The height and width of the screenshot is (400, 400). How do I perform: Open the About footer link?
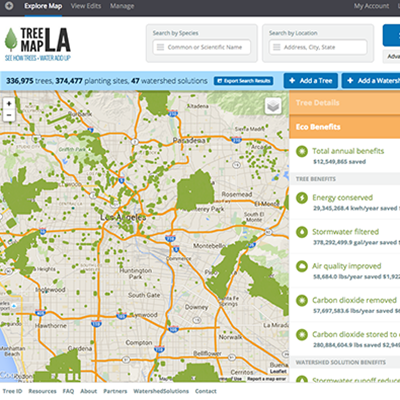click(89, 391)
